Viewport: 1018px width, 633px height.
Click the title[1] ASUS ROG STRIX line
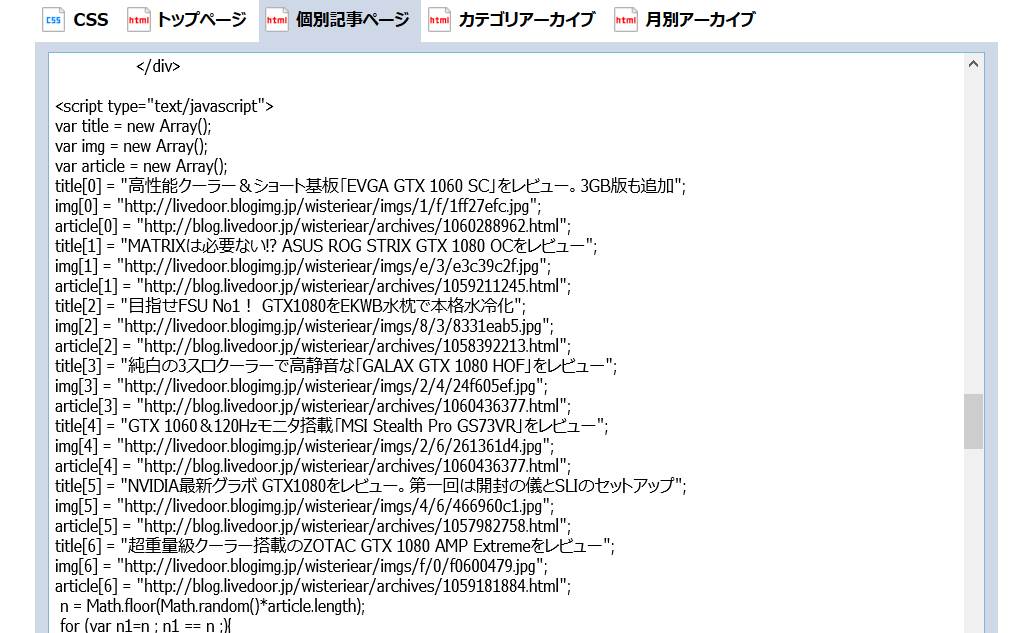click(326, 246)
